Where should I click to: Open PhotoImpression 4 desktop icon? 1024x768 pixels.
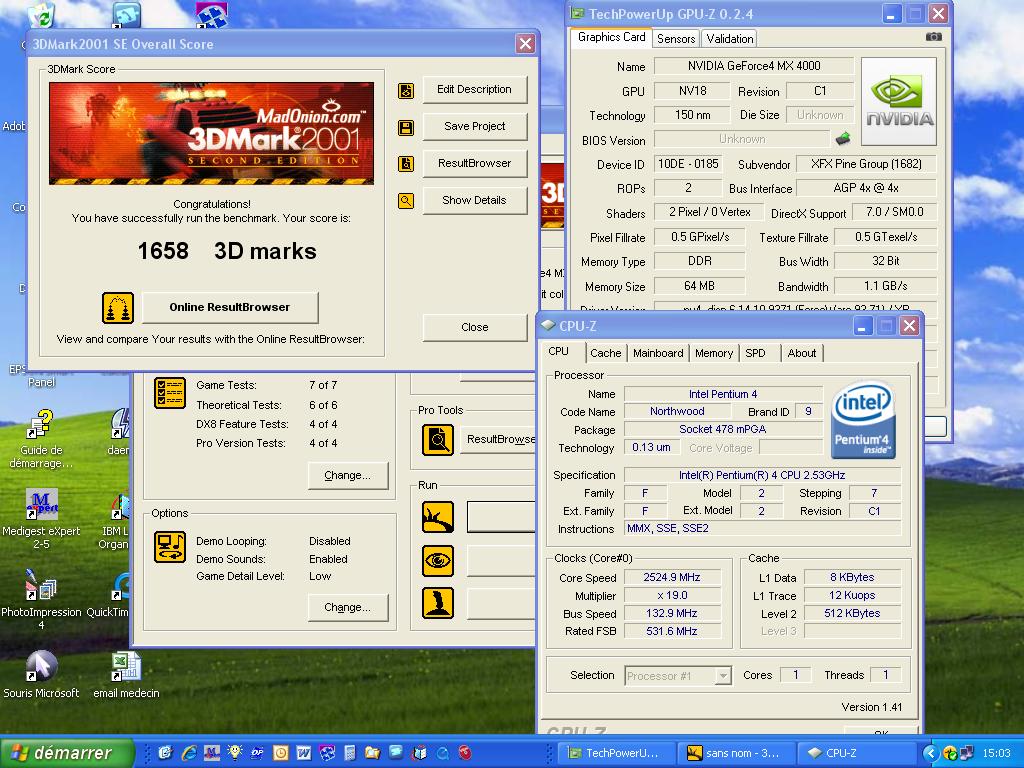(40, 600)
